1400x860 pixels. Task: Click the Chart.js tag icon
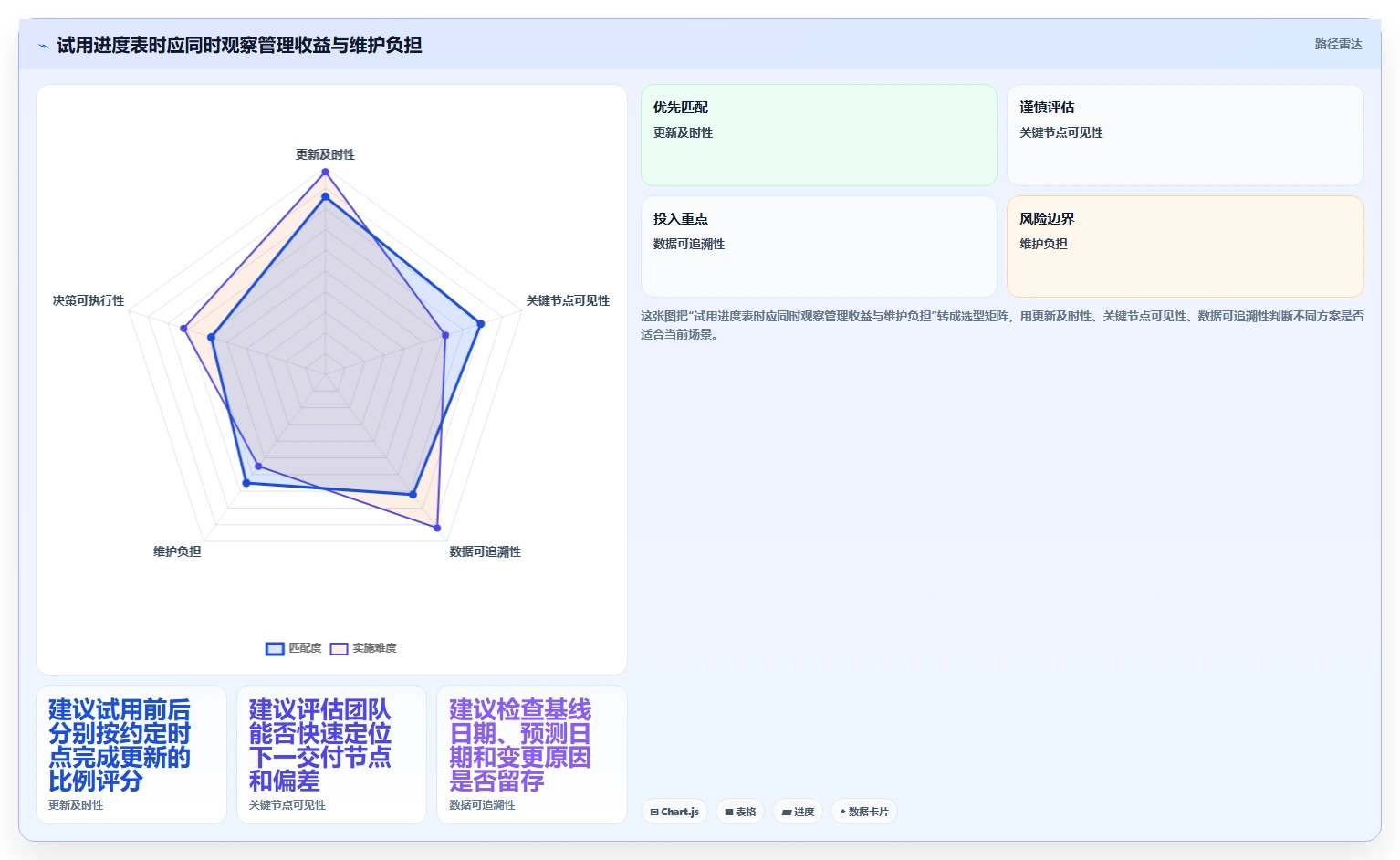[x=654, y=812]
